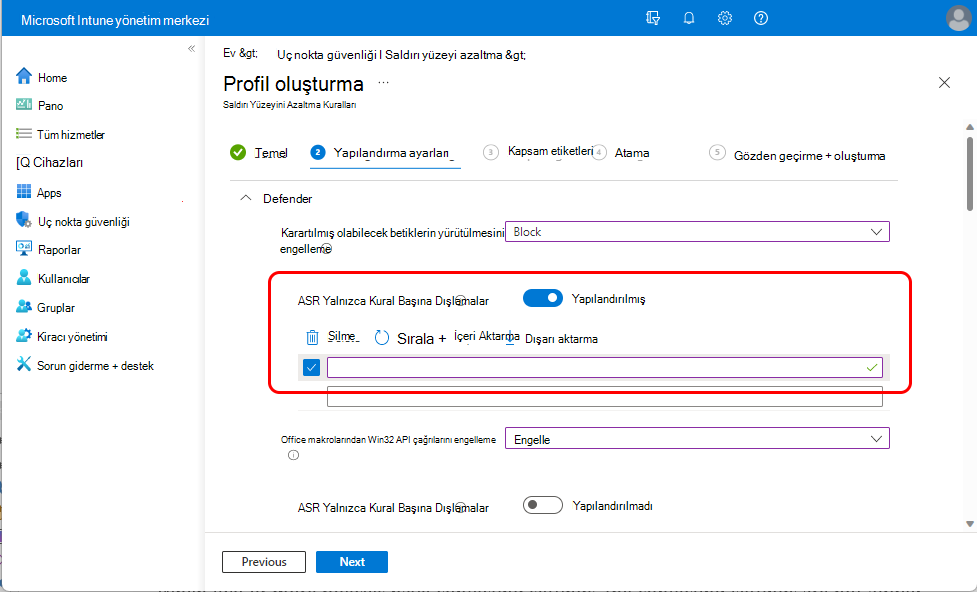This screenshot has height=592, width=977.
Task: Go to the Kapsam etiketleri step
Action: click(x=540, y=151)
